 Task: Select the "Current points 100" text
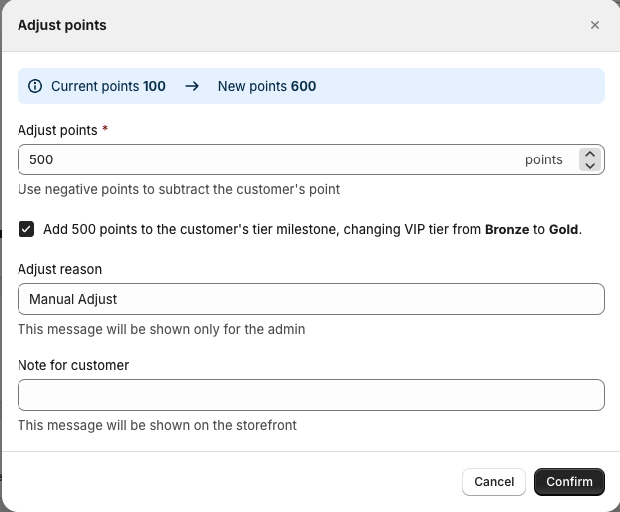coord(108,86)
